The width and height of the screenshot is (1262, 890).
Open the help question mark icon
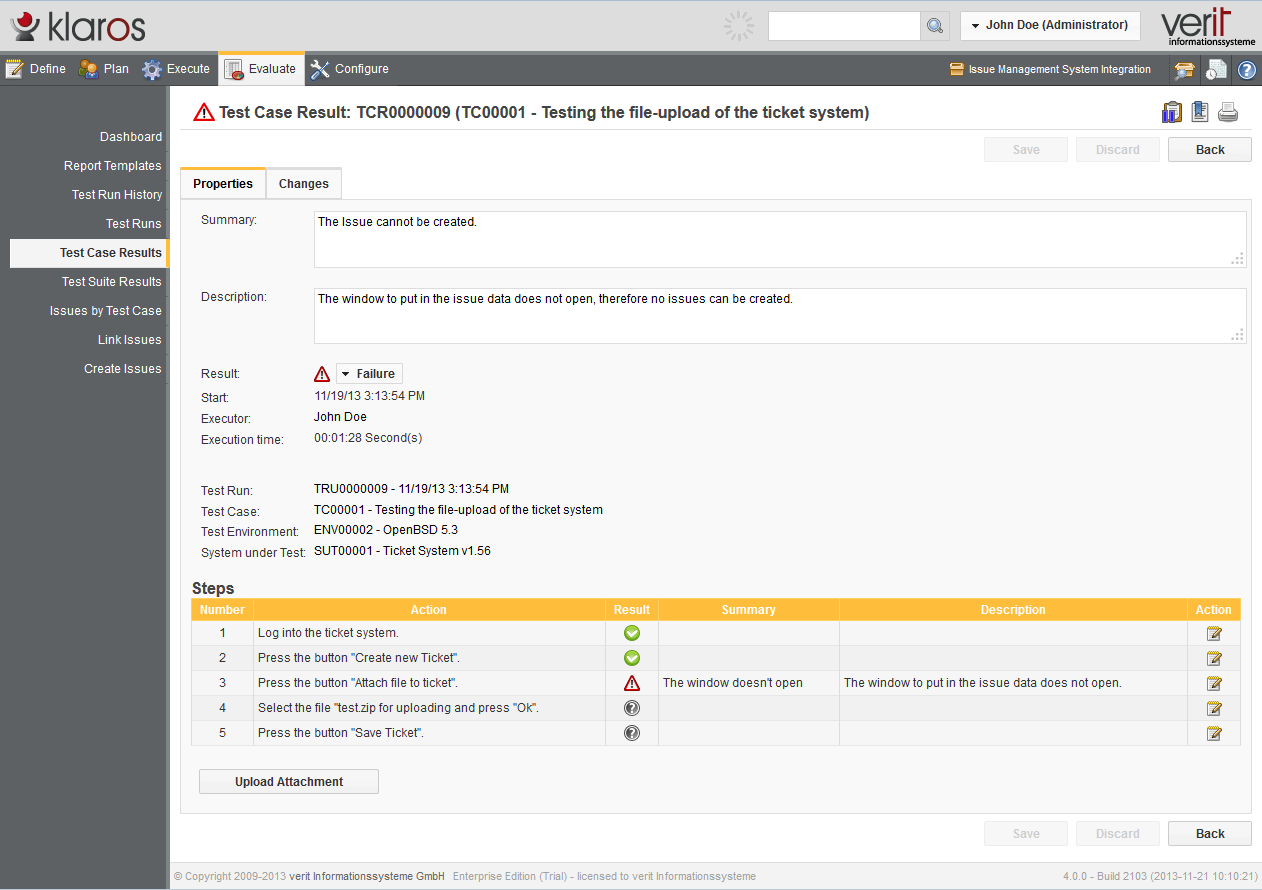click(1246, 70)
